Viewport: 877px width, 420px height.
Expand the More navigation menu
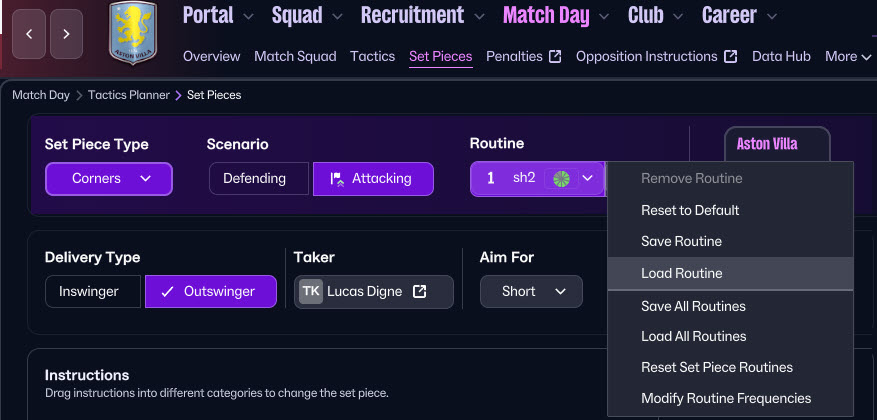click(848, 57)
